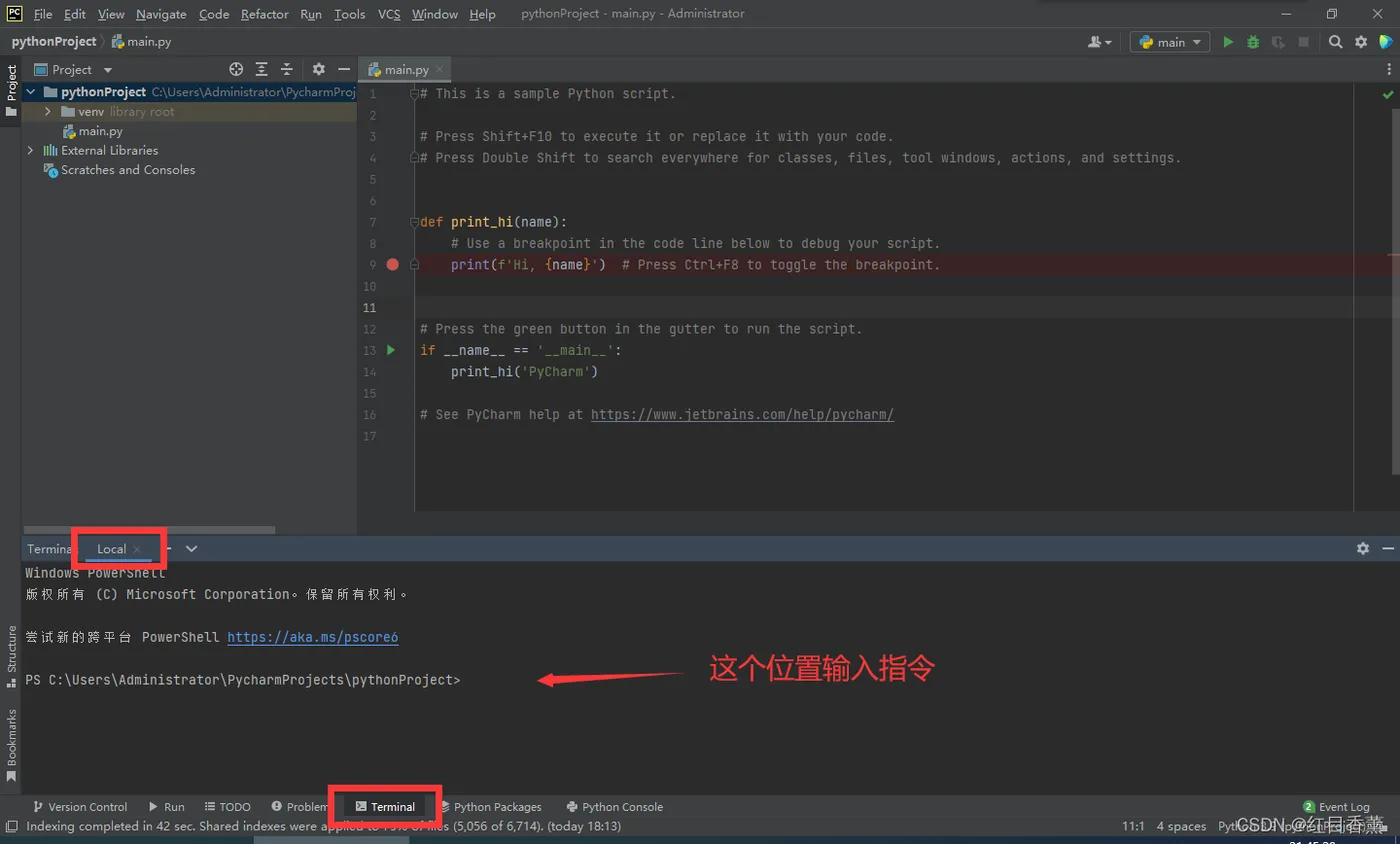Open terminal tabs chevron dropdown
The width and height of the screenshot is (1400, 844).
click(x=191, y=549)
